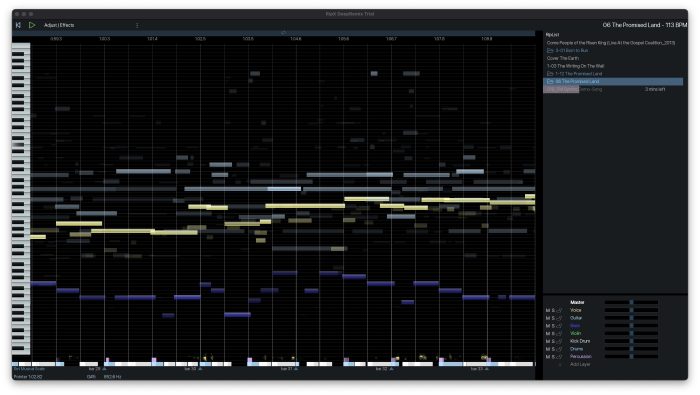This screenshot has width=700, height=395.
Task: Click the Voice layer volume slider
Action: point(631,310)
